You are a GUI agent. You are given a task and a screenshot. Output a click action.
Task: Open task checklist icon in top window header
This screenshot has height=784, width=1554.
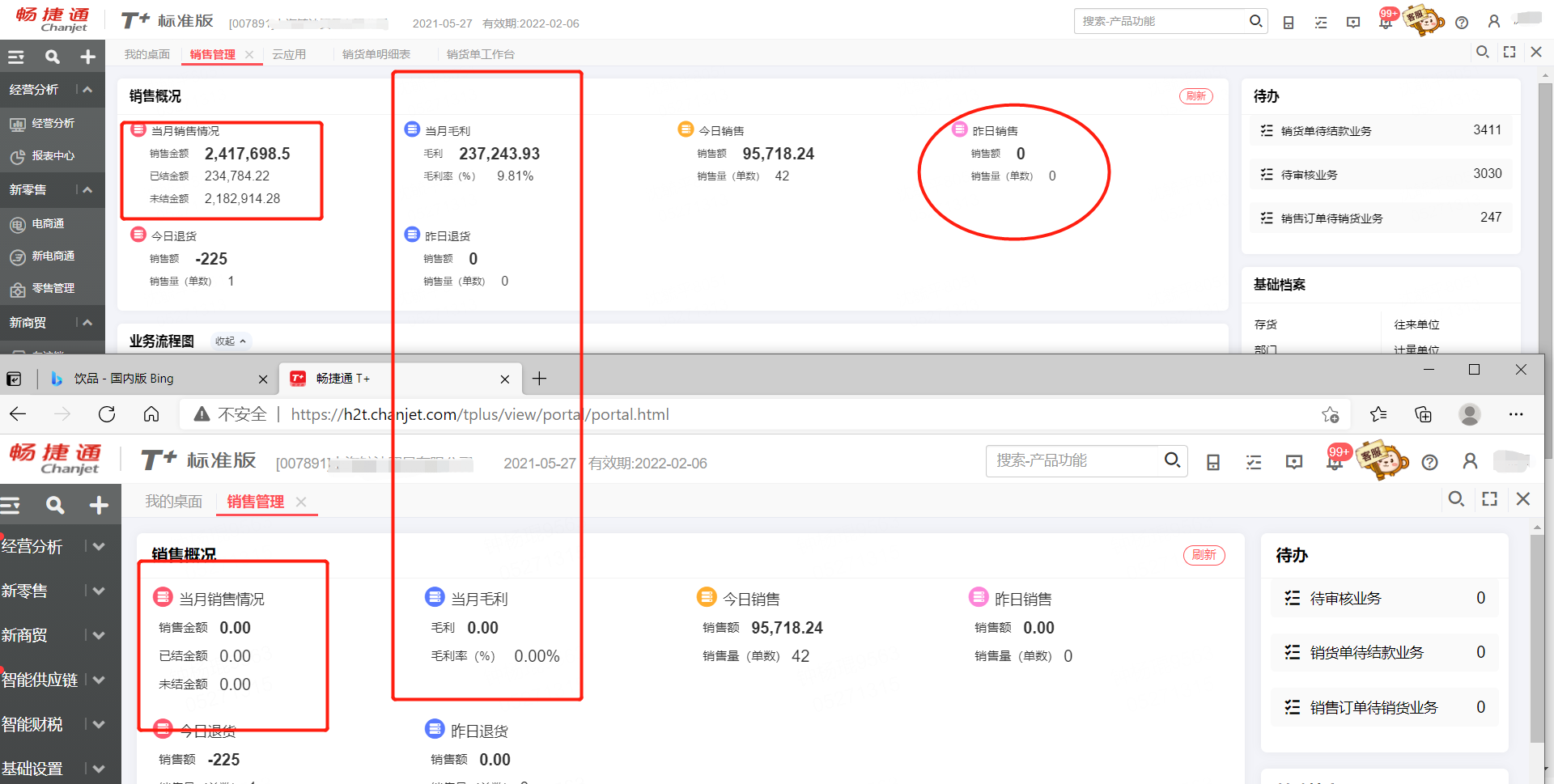1321,23
